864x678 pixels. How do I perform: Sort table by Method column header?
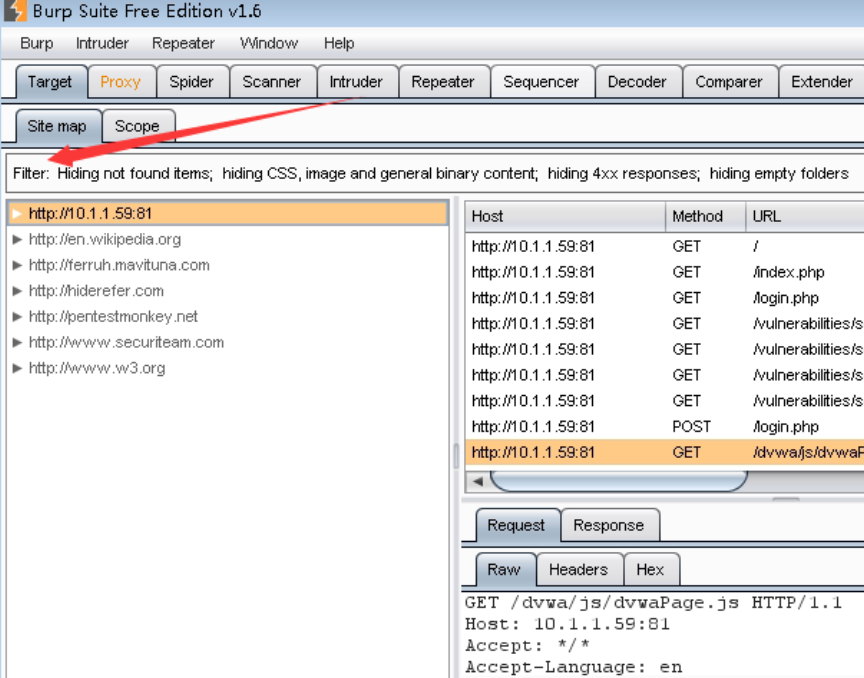(705, 216)
